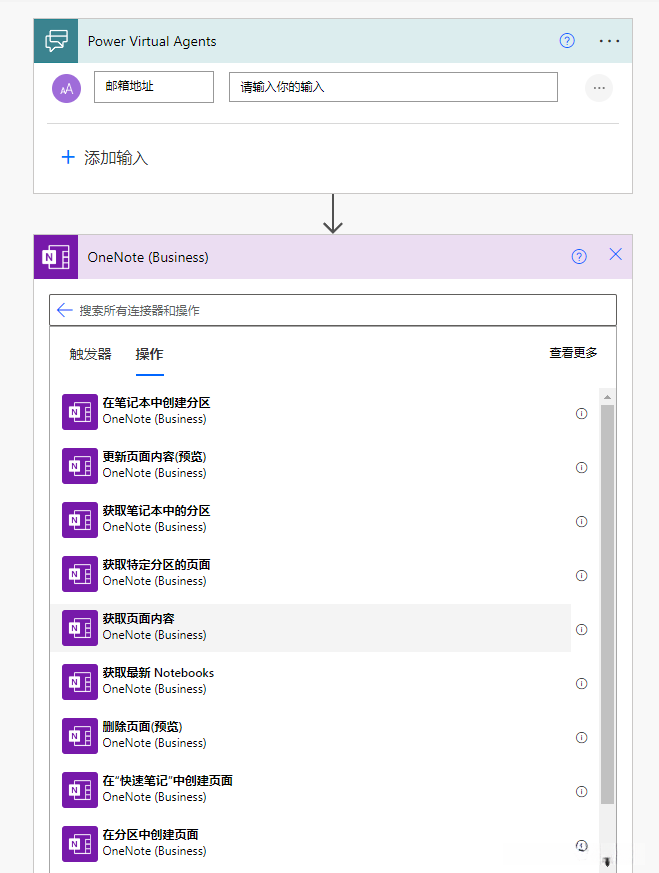
Task: Click 添加输入 to add input
Action: tap(105, 158)
